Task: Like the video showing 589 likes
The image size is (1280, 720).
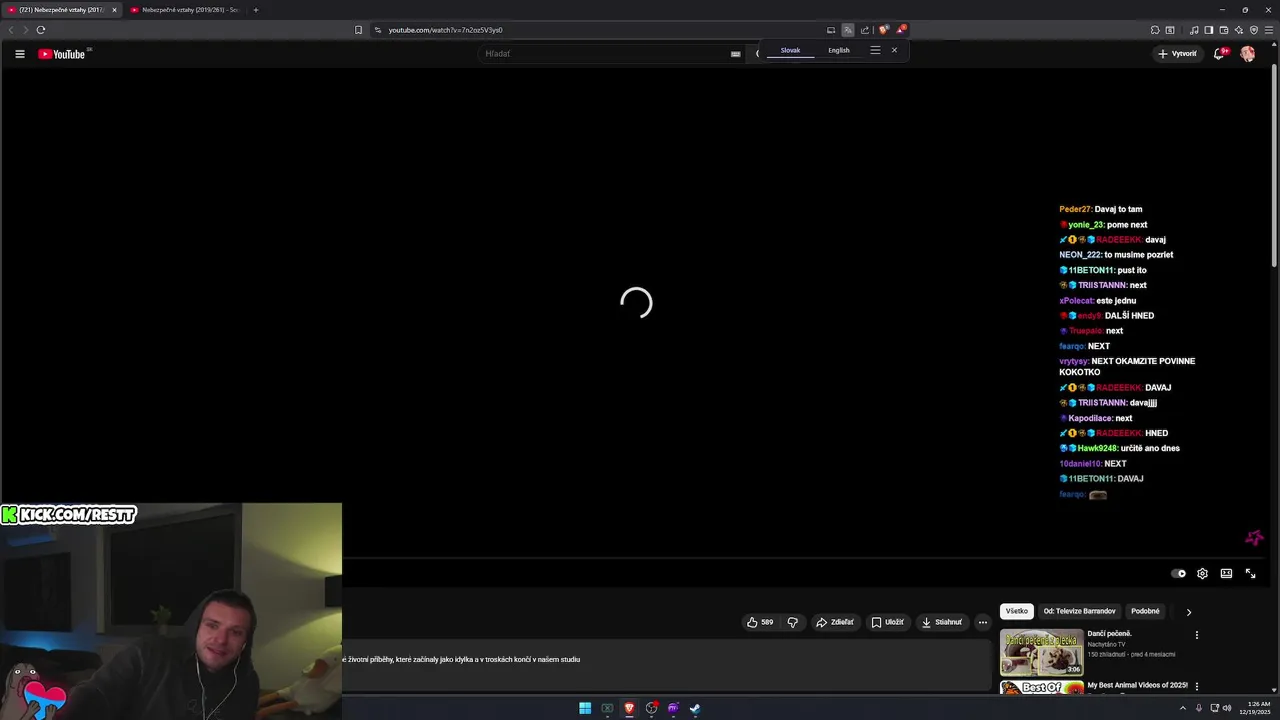Action: point(760,622)
